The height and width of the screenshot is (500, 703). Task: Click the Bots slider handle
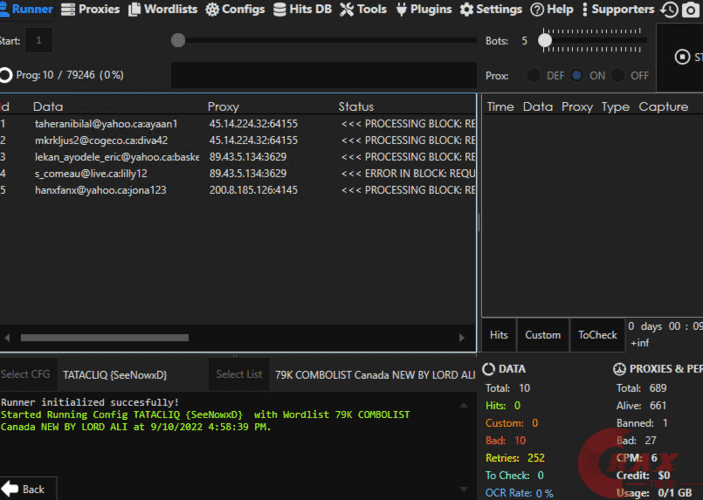[x=545, y=41]
